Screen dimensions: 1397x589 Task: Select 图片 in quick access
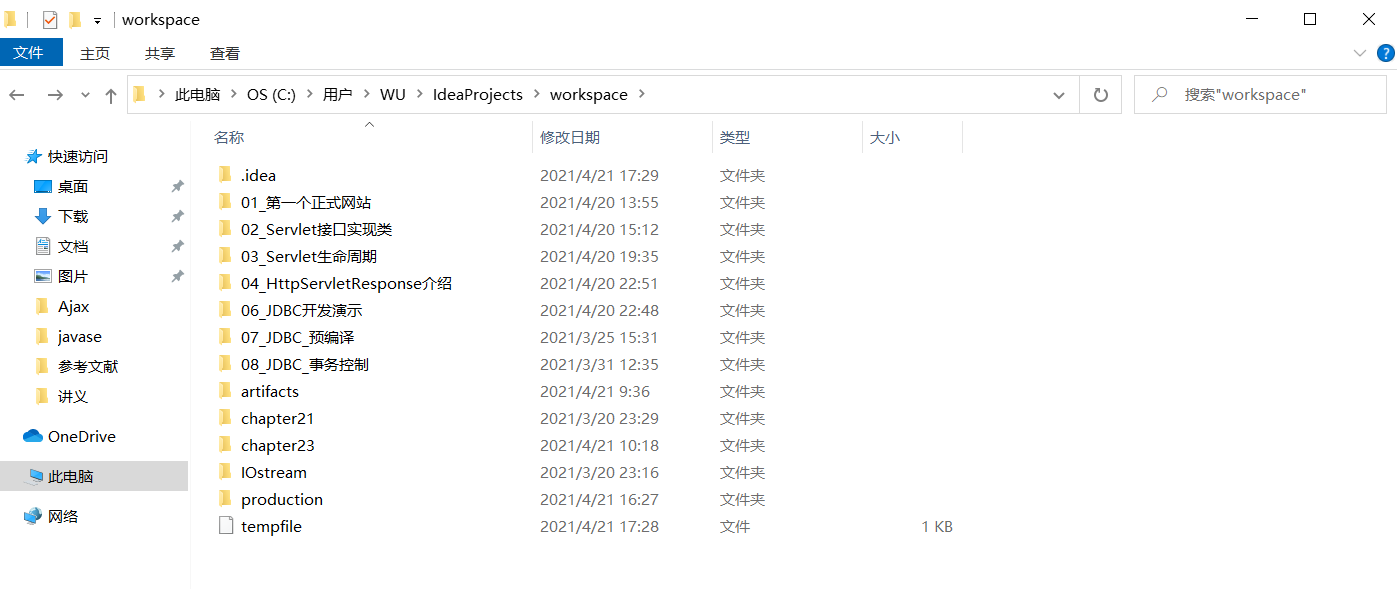coord(73,277)
